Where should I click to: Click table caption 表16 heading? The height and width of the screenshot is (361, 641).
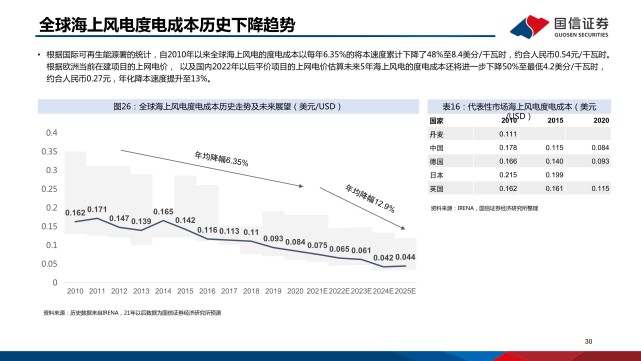[519, 107]
